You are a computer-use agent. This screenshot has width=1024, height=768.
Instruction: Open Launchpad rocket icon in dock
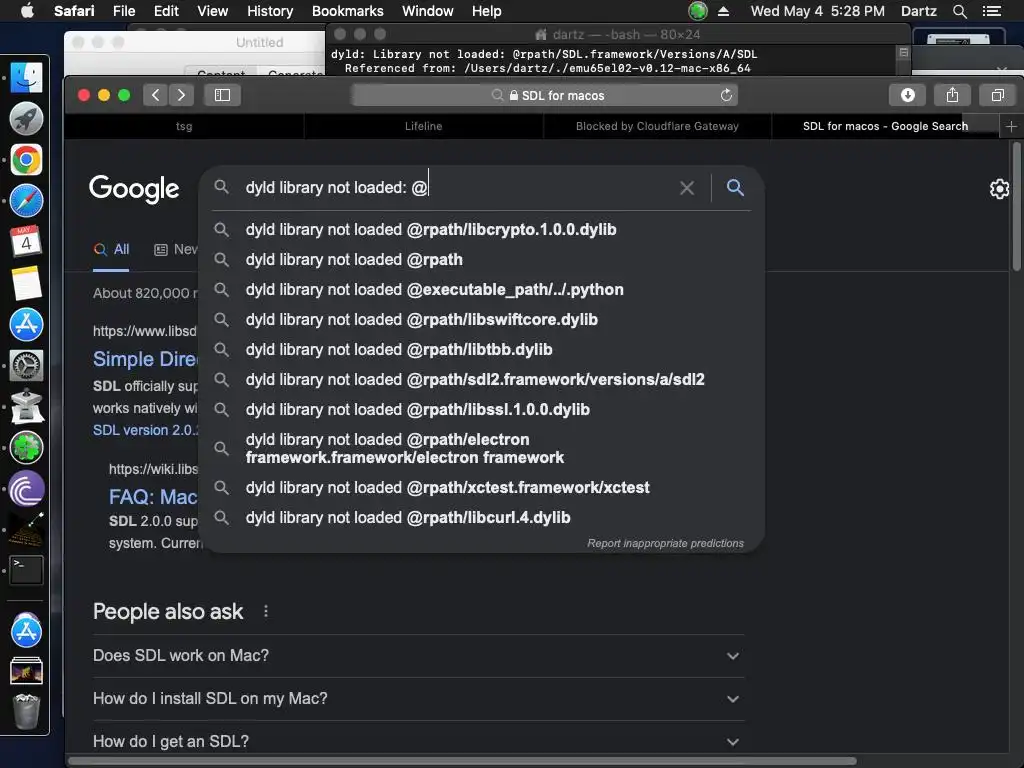26,119
